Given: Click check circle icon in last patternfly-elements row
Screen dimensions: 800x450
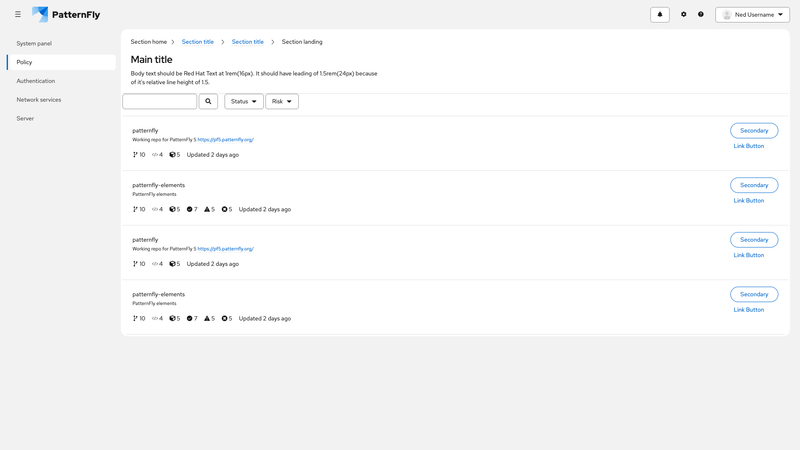Looking at the screenshot, I should (189, 318).
